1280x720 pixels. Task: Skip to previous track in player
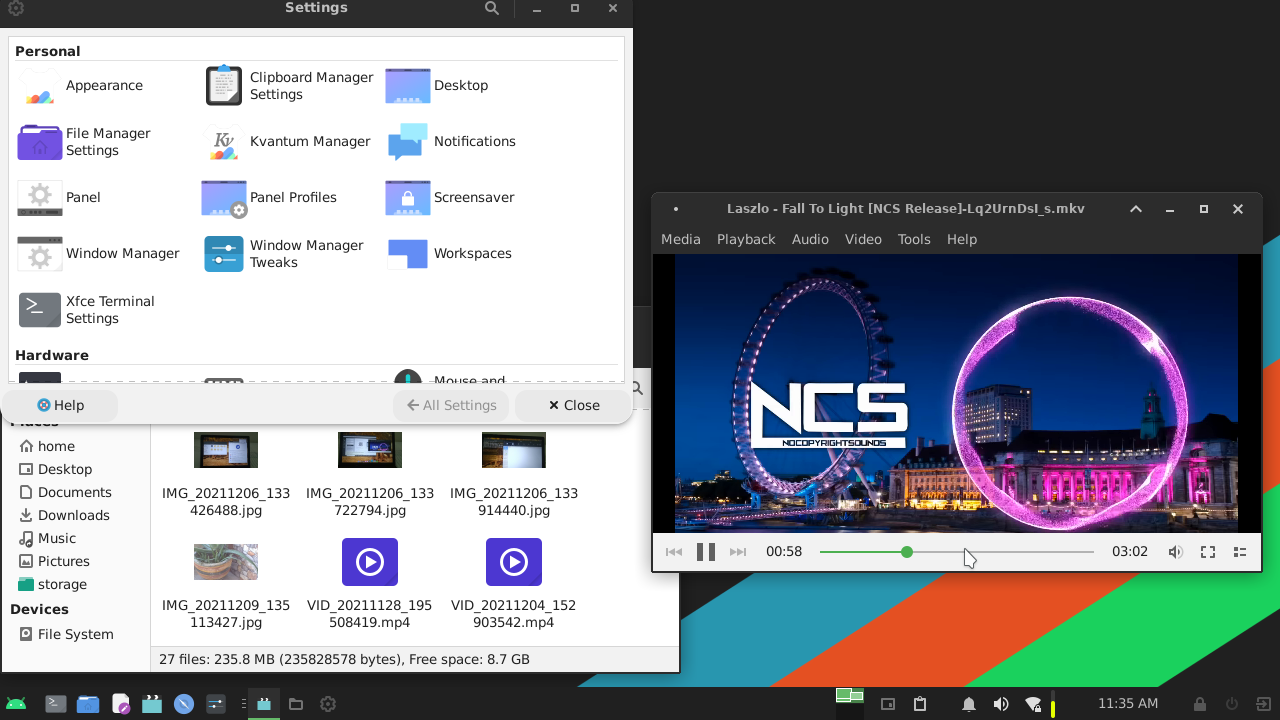coord(674,552)
